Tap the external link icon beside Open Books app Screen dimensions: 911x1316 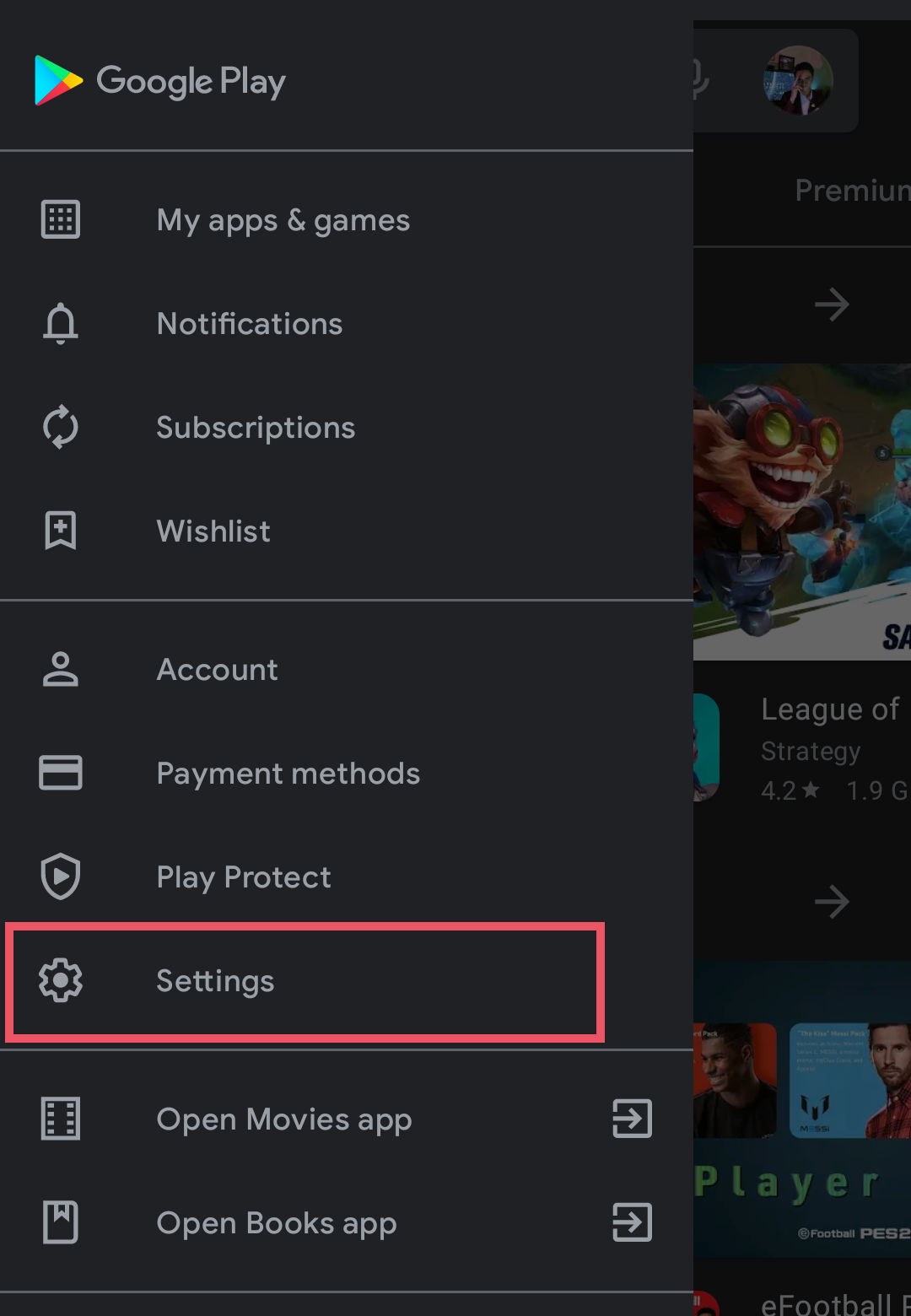tap(631, 1222)
